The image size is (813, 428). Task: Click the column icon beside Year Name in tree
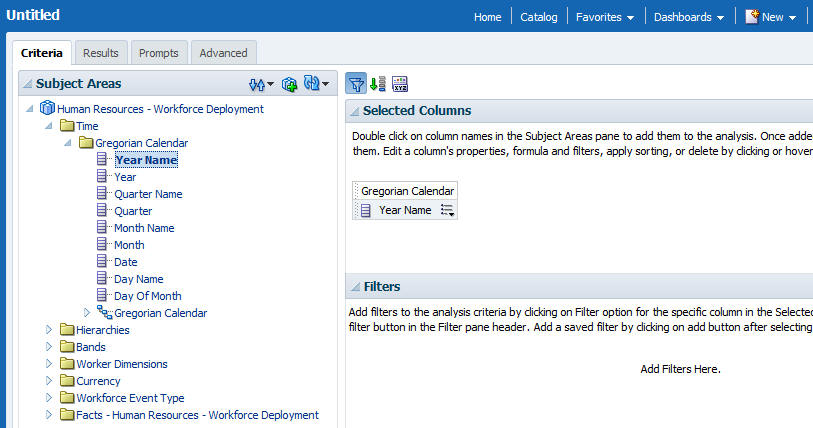[x=102, y=159]
